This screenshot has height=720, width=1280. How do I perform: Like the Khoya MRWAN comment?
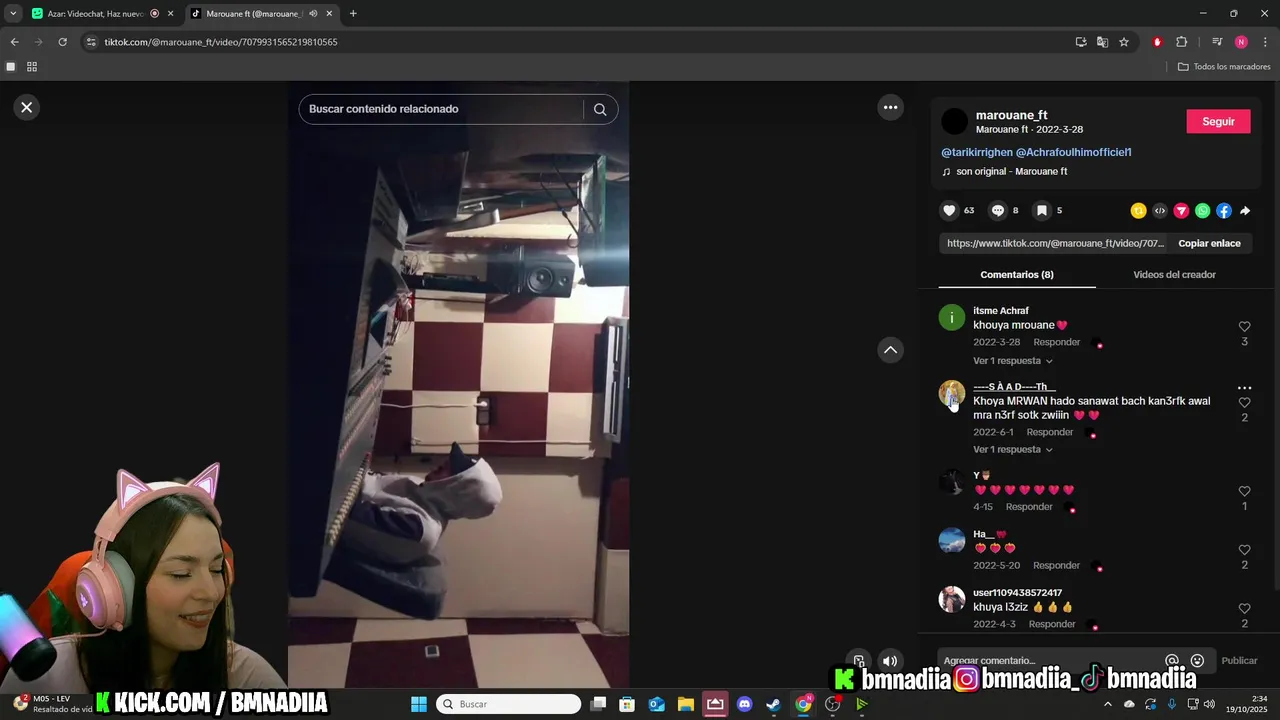1244,403
